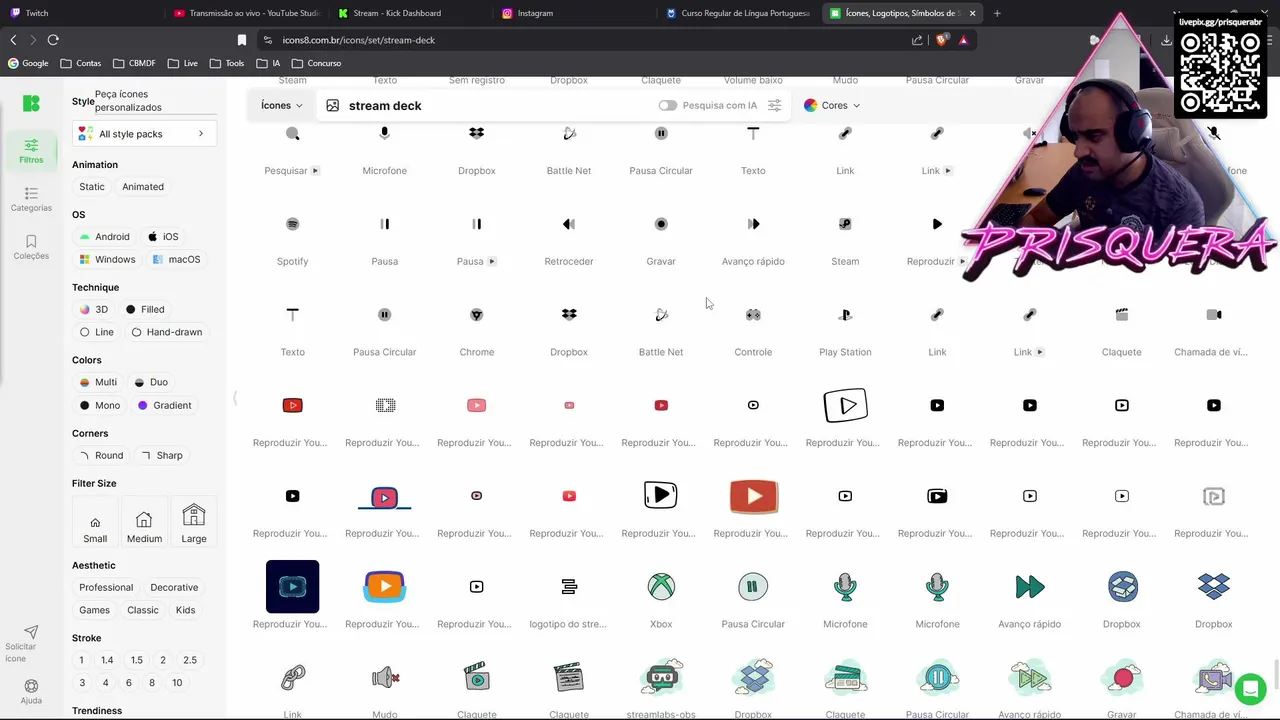
Task: Bookmark this page in address bar
Action: click(x=241, y=40)
